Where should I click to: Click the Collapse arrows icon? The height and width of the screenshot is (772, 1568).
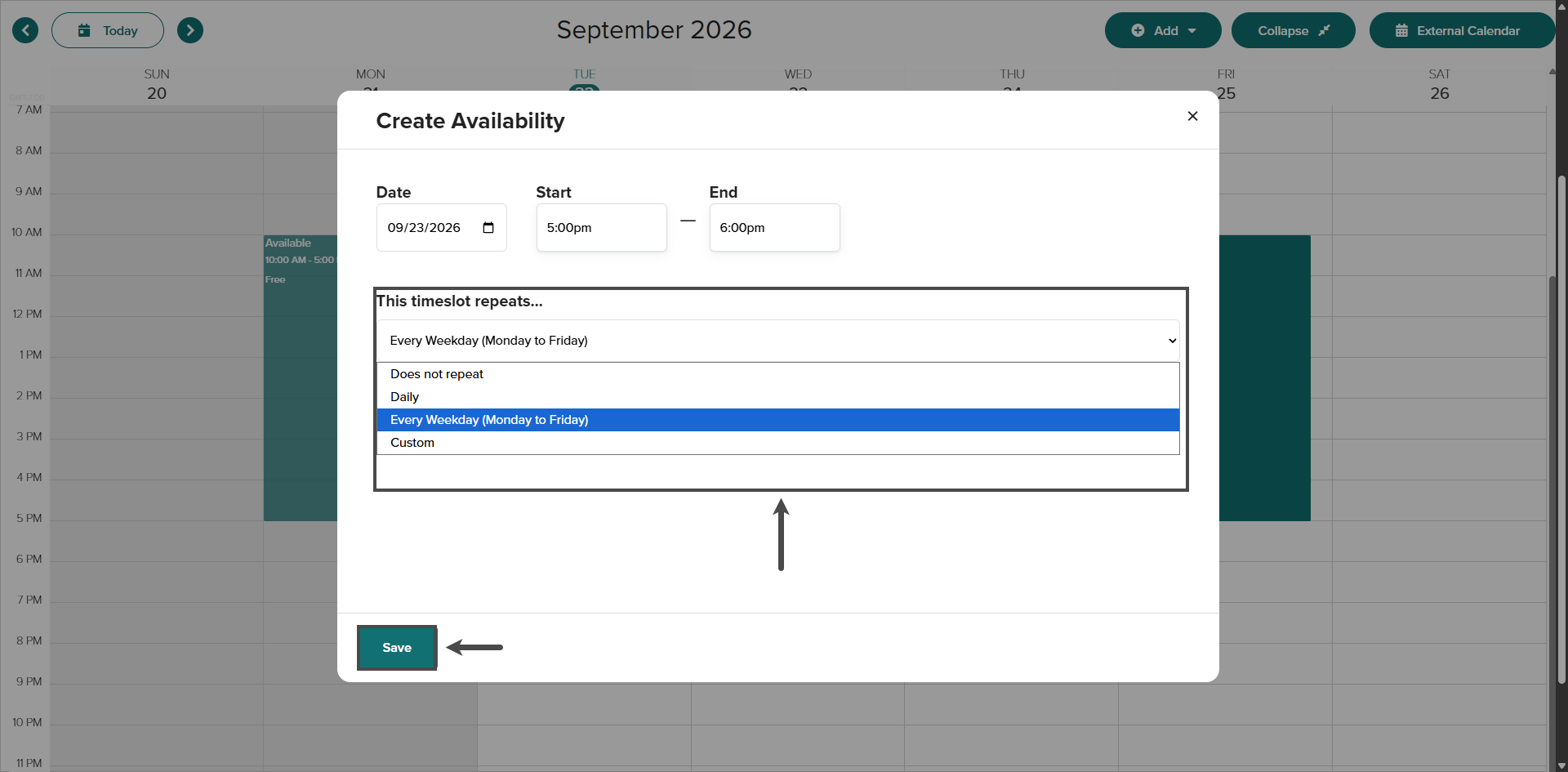[x=1324, y=30]
